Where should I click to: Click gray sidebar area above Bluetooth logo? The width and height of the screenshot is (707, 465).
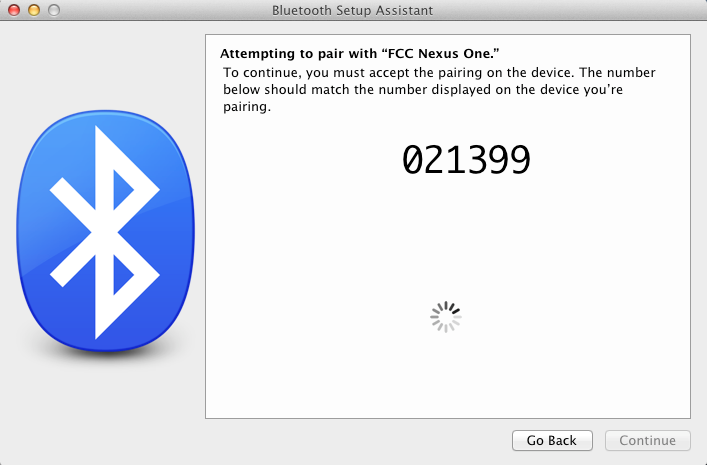[x=104, y=65]
